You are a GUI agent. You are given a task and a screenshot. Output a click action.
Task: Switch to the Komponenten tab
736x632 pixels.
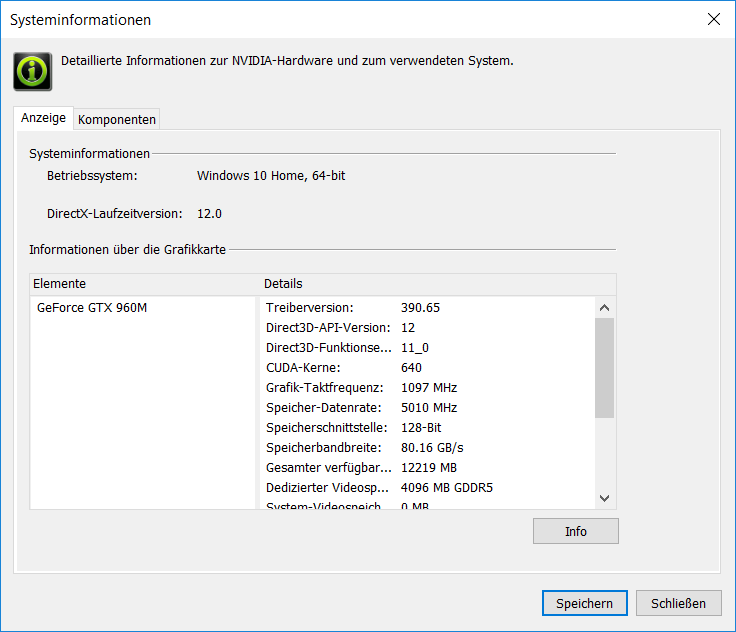pos(116,119)
